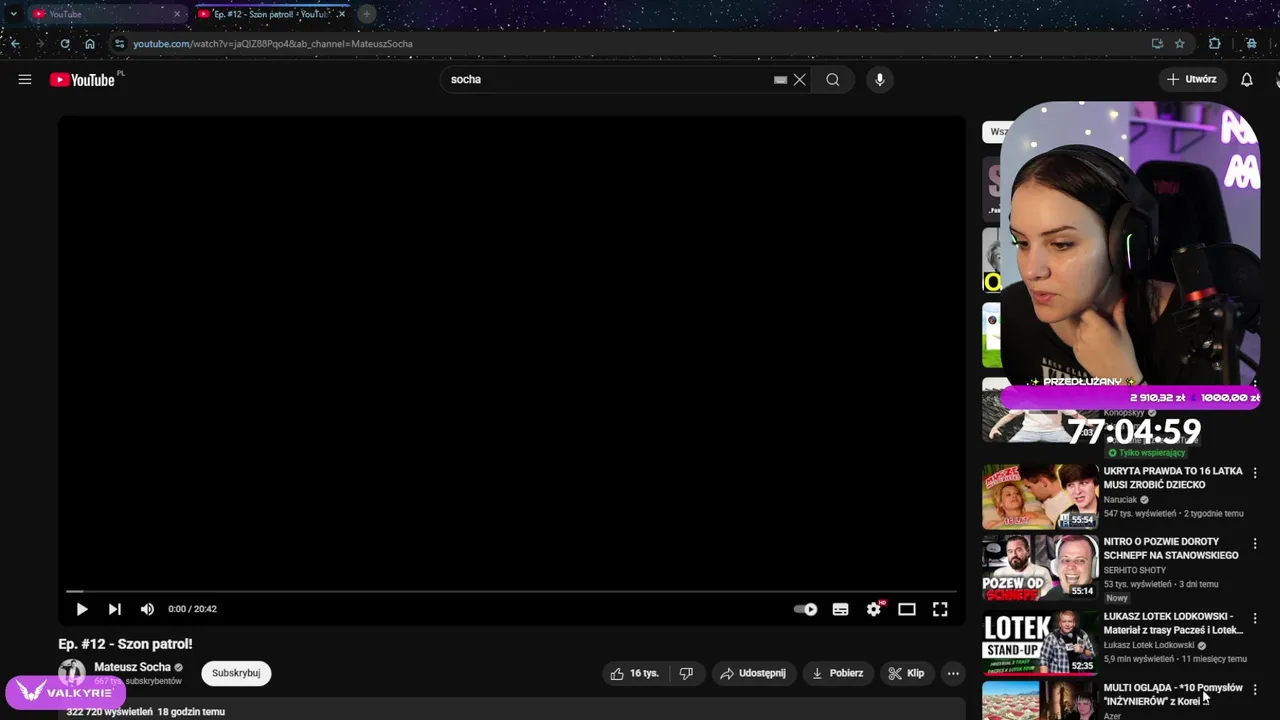Open 'UKRYTA PRAWDA TO 16 LATKA' video thumbnail
1280x720 pixels.
(1040, 496)
